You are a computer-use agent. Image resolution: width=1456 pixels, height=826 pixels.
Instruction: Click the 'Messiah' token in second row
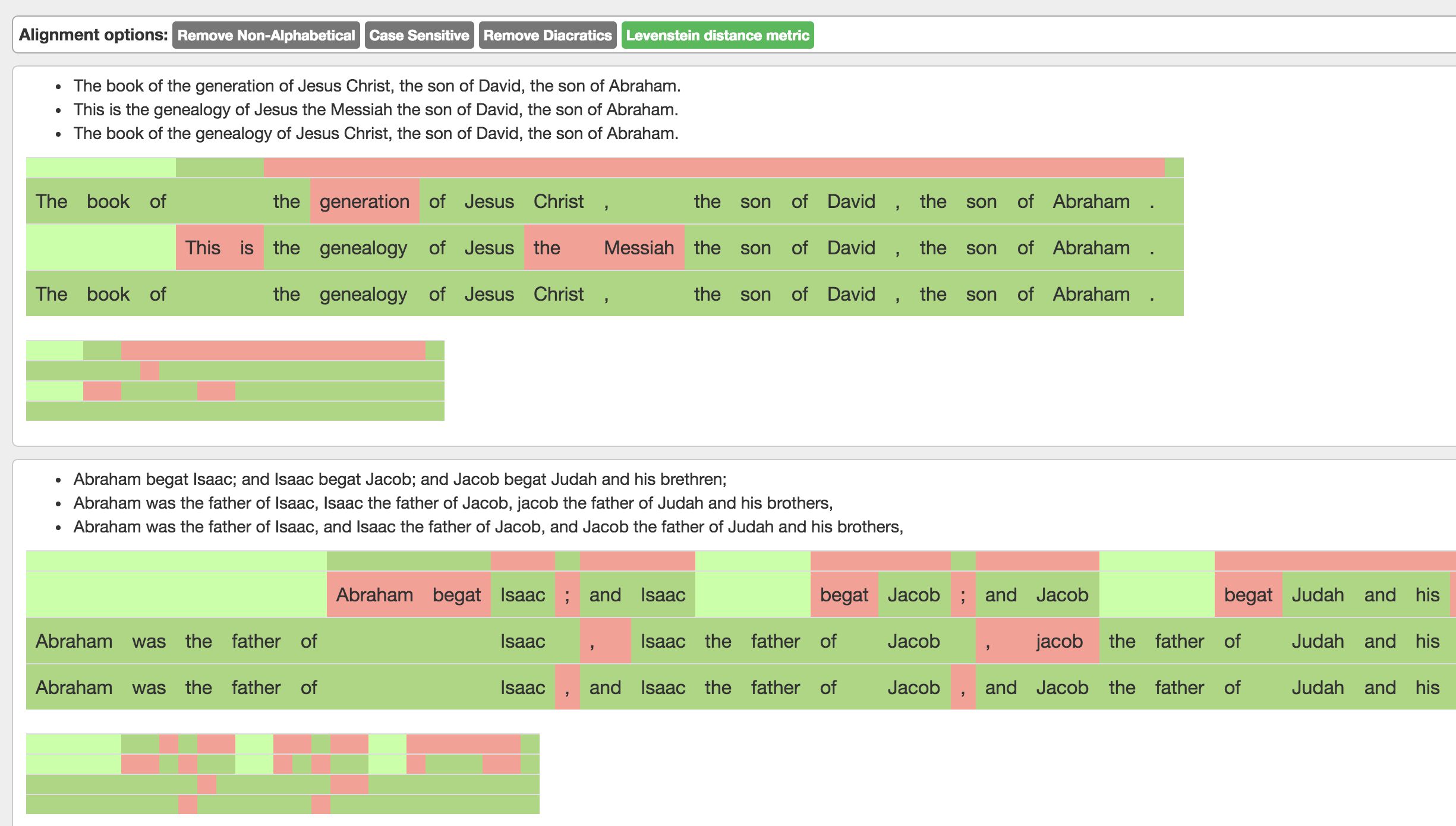click(639, 248)
